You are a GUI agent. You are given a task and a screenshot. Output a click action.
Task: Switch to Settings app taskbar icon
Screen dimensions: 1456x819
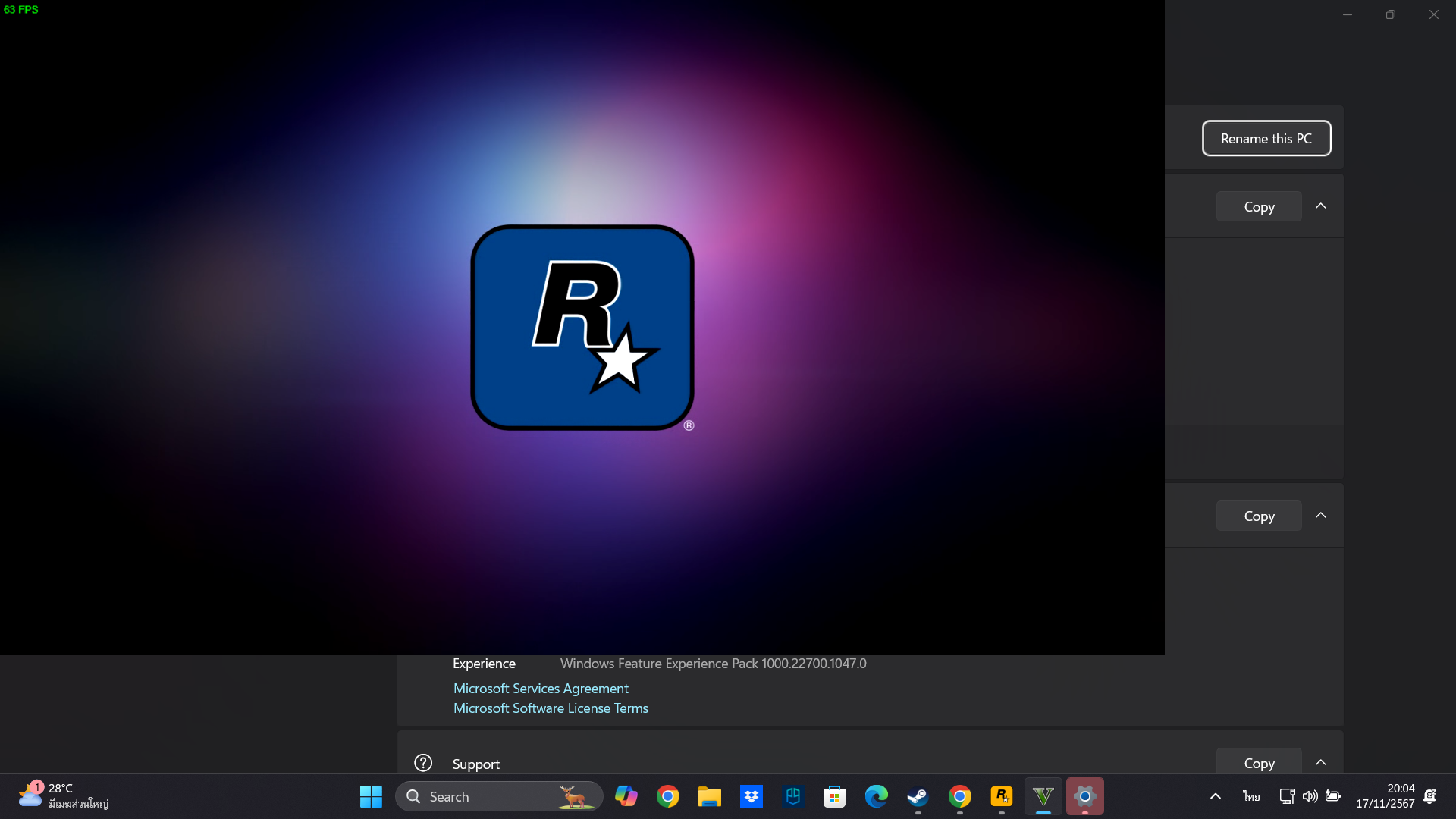[1085, 796]
